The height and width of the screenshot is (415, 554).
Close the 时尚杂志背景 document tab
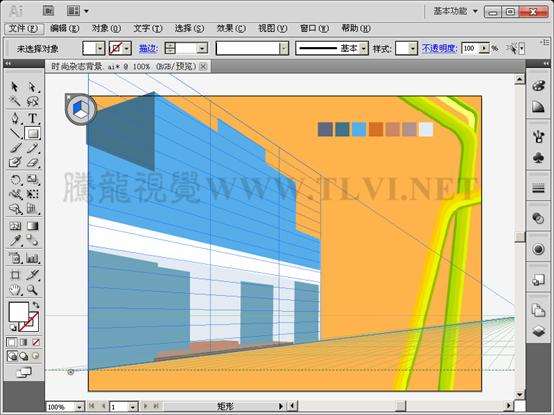pos(203,66)
